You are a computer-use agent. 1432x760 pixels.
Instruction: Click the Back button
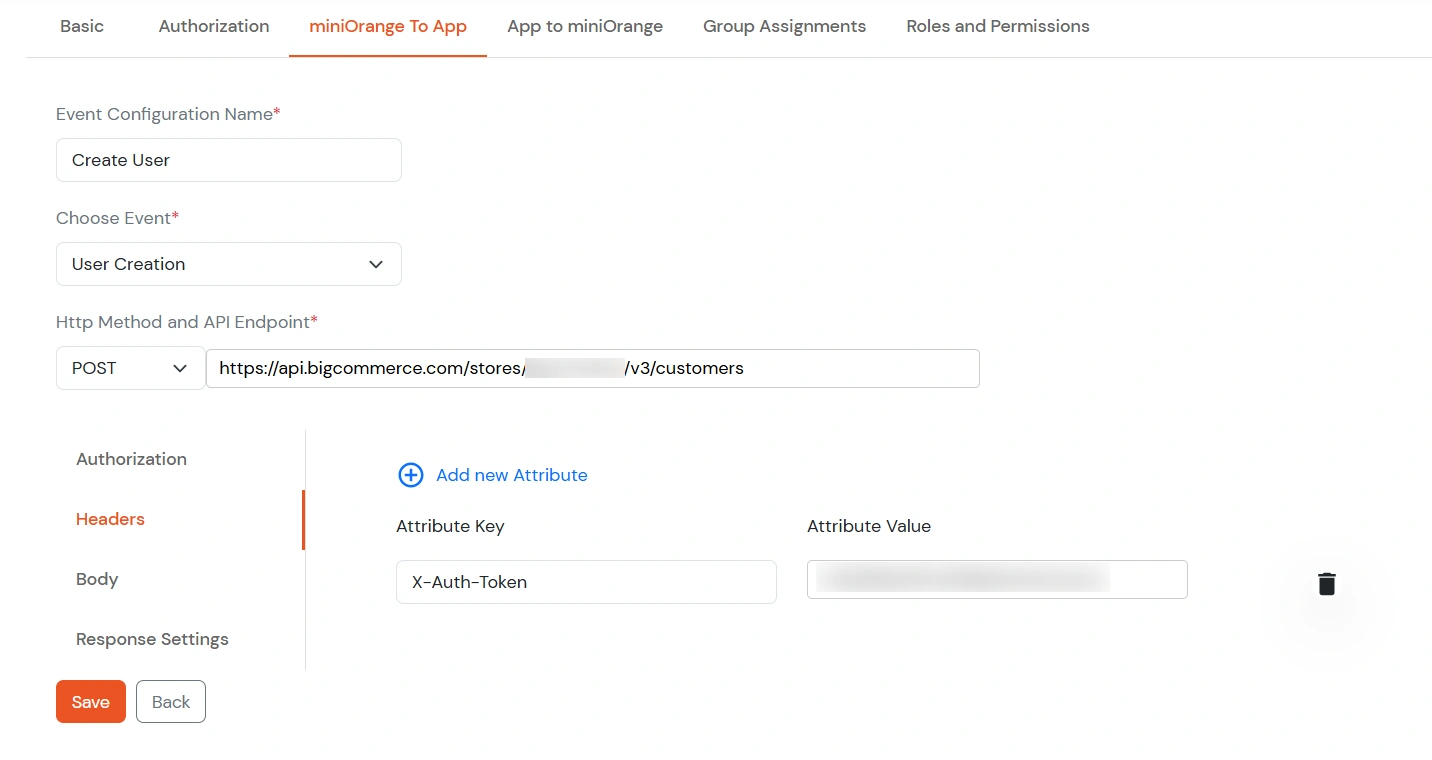(x=171, y=701)
